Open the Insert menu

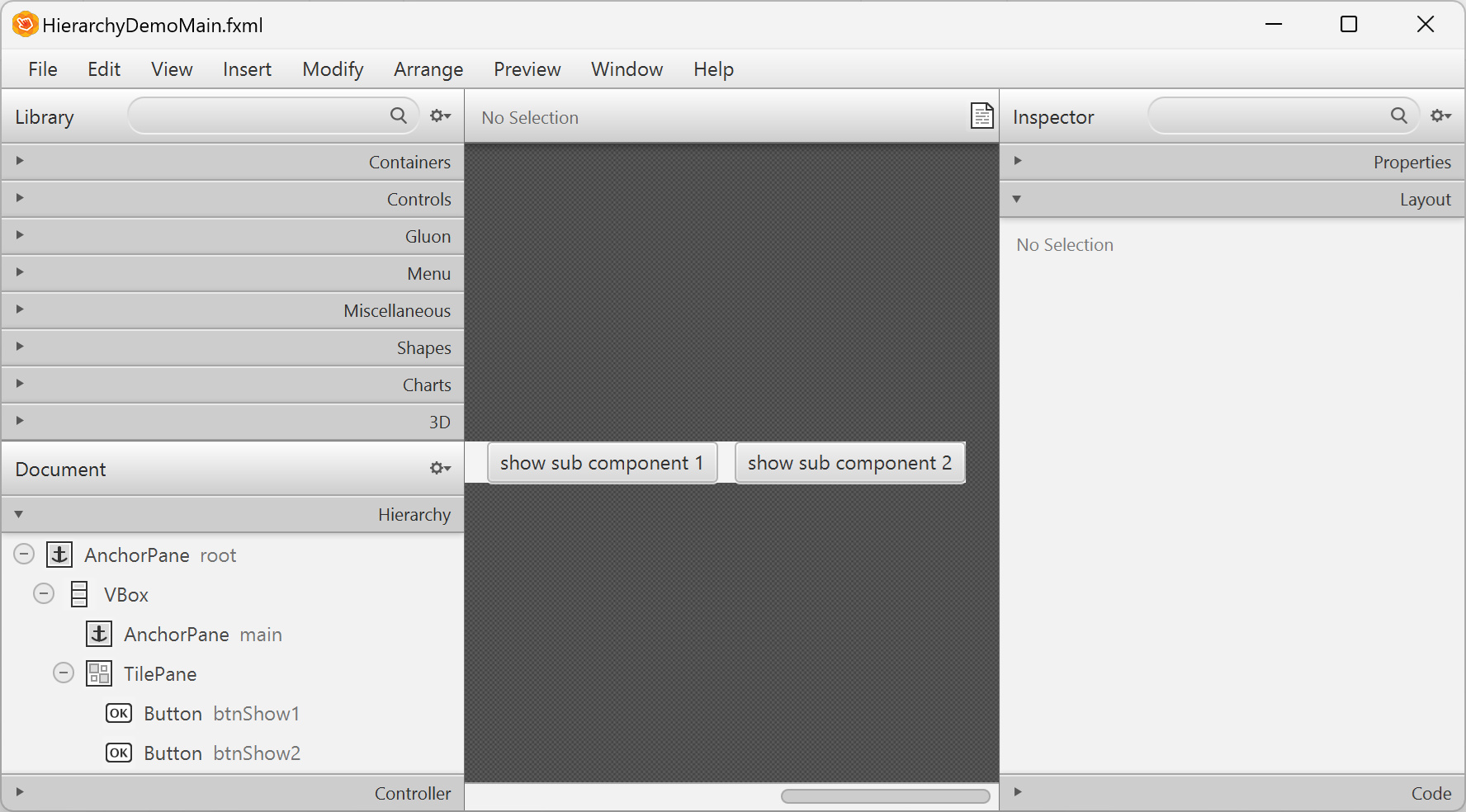pyautogui.click(x=246, y=69)
